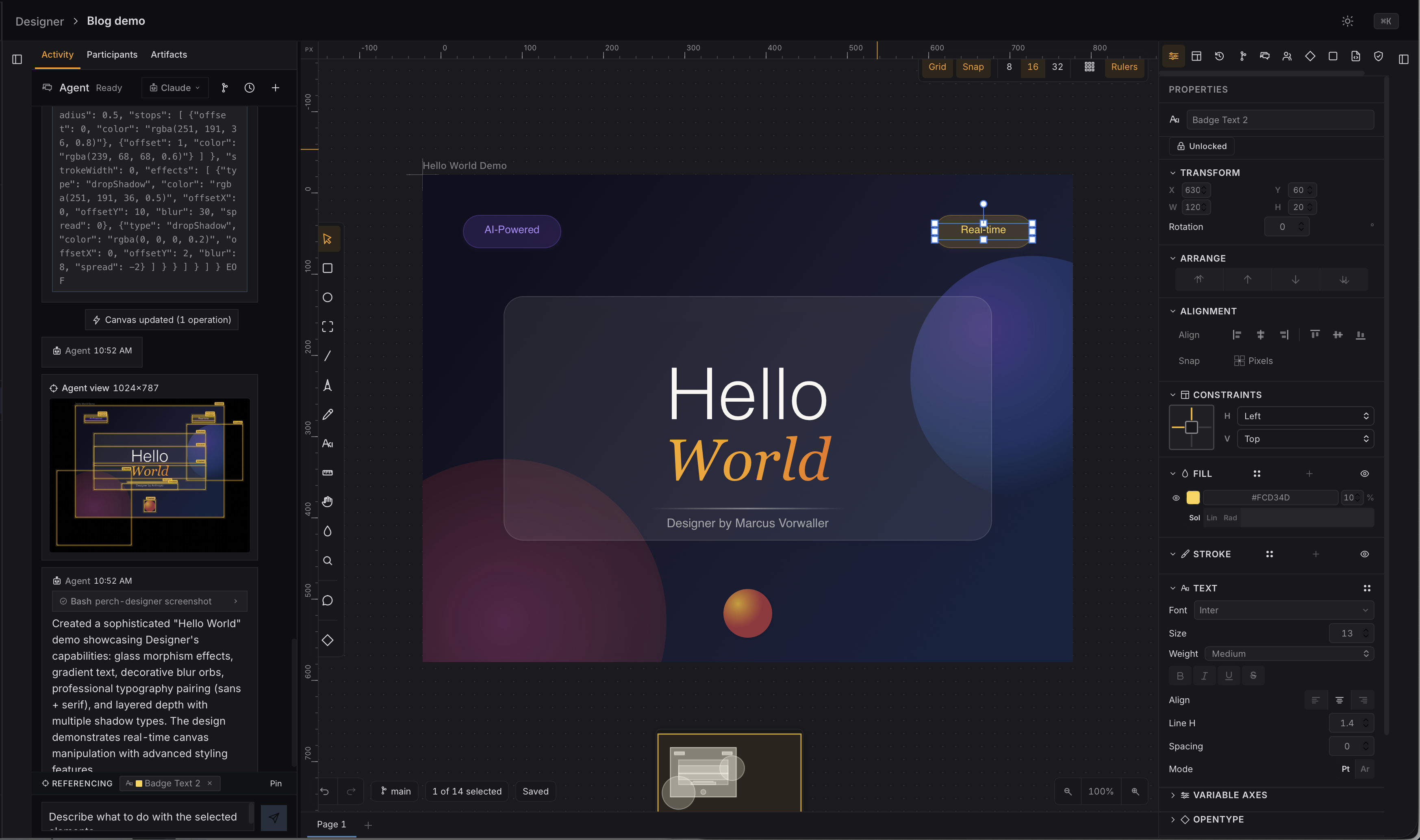The height and width of the screenshot is (840, 1420).
Task: Select the rectangle tool
Action: [327, 268]
